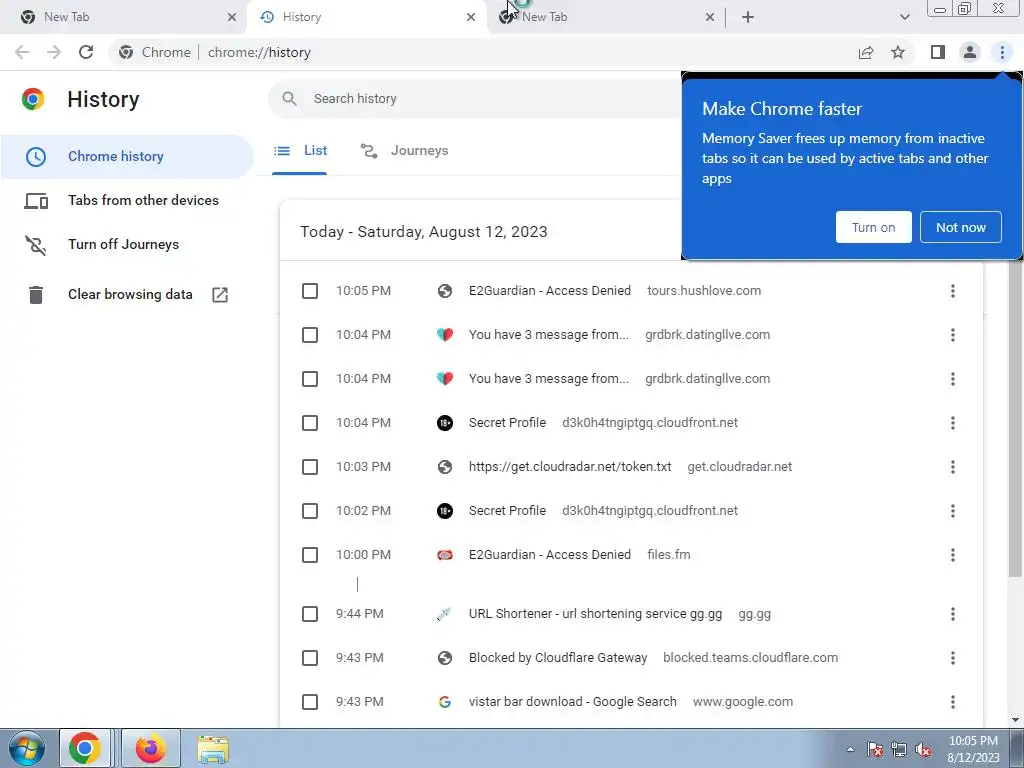Show hidden tray icons arrow
1024x768 pixels.
point(850,749)
